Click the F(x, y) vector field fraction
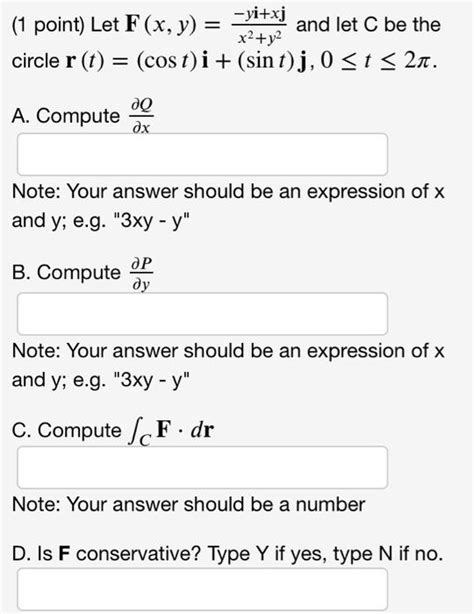The height and width of the screenshot is (614, 474). click(259, 25)
